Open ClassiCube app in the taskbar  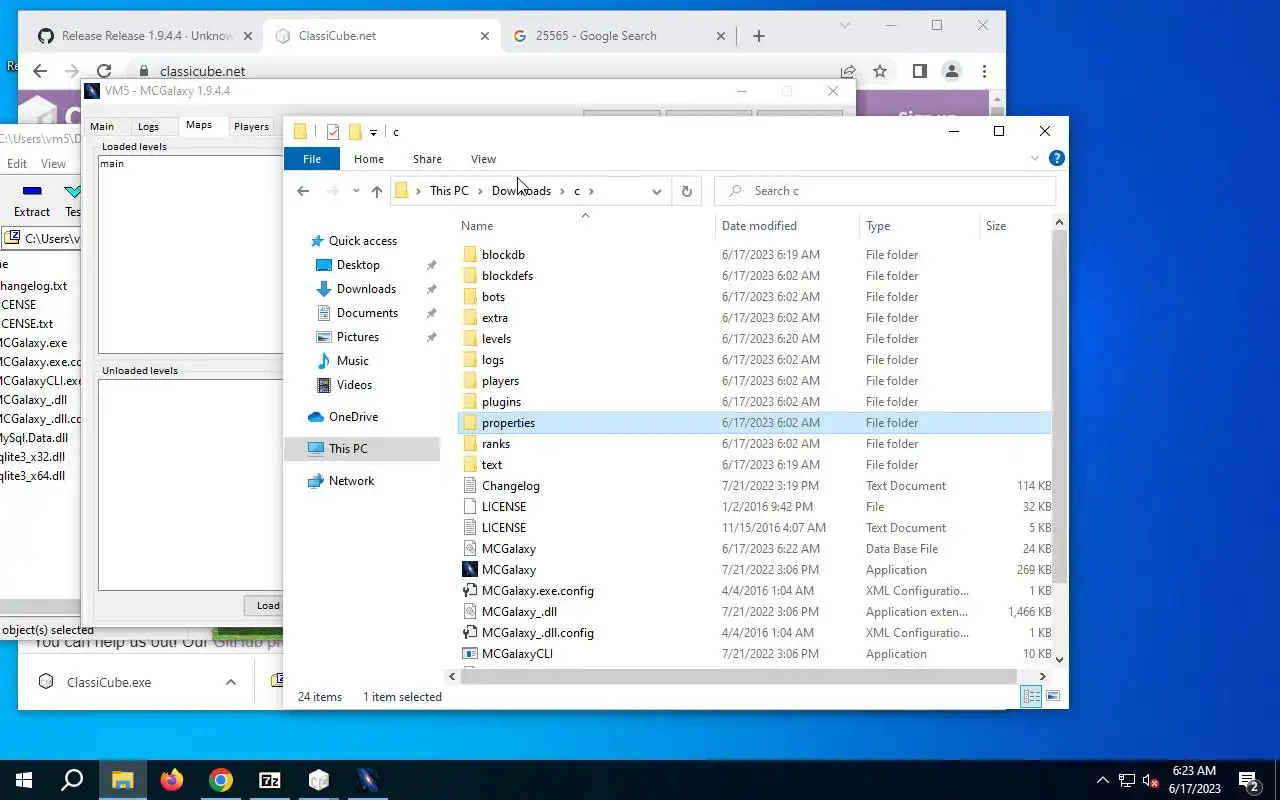[x=319, y=780]
